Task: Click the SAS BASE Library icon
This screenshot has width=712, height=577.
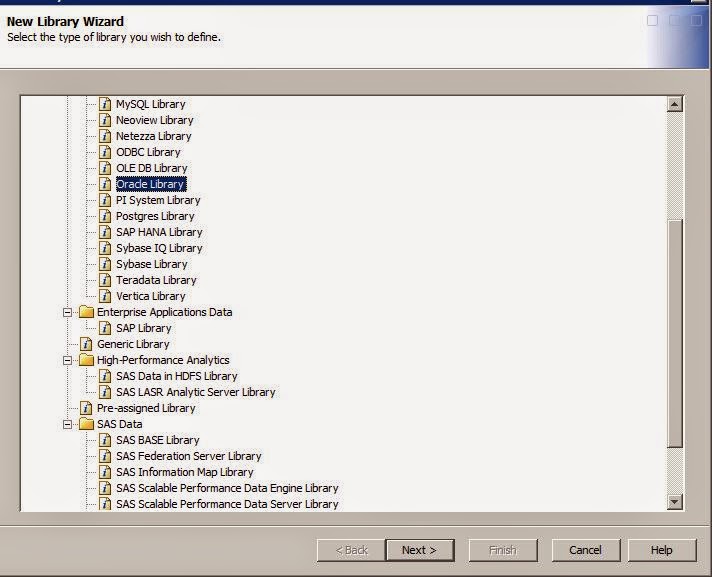Action: [x=105, y=440]
